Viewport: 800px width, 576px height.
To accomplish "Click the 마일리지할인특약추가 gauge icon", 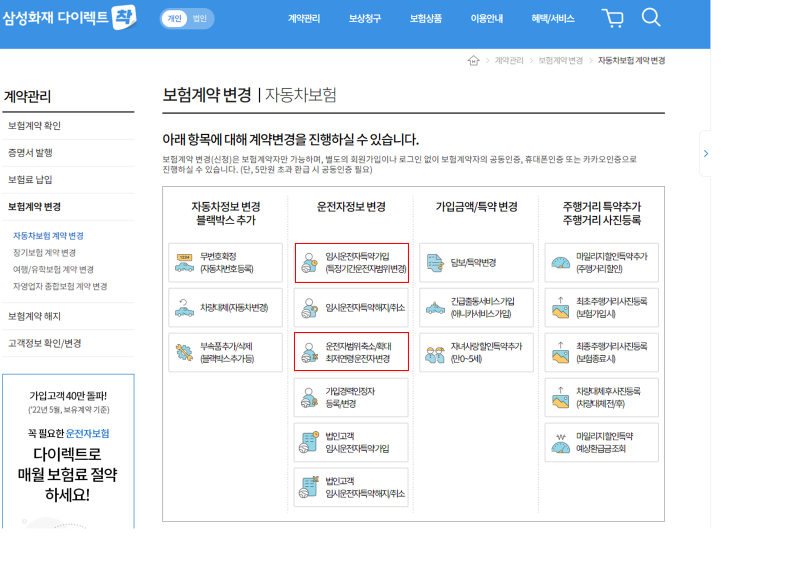I will coord(560,263).
